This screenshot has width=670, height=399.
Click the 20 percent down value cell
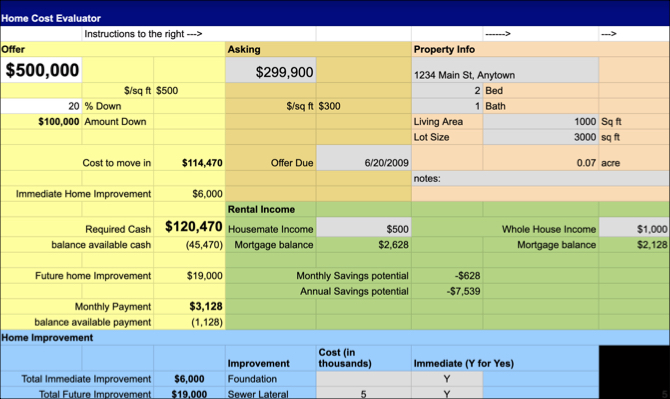click(41, 106)
